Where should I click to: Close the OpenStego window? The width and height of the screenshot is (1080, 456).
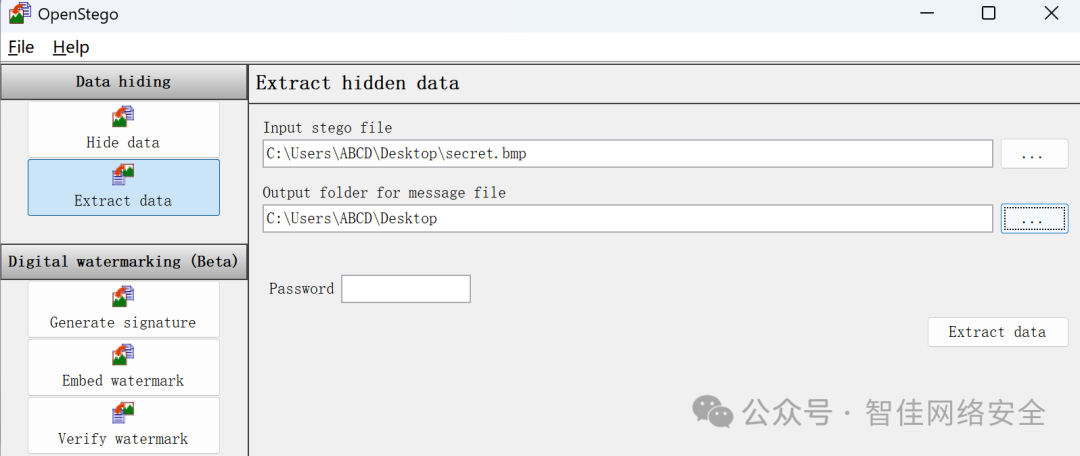tap(1050, 14)
